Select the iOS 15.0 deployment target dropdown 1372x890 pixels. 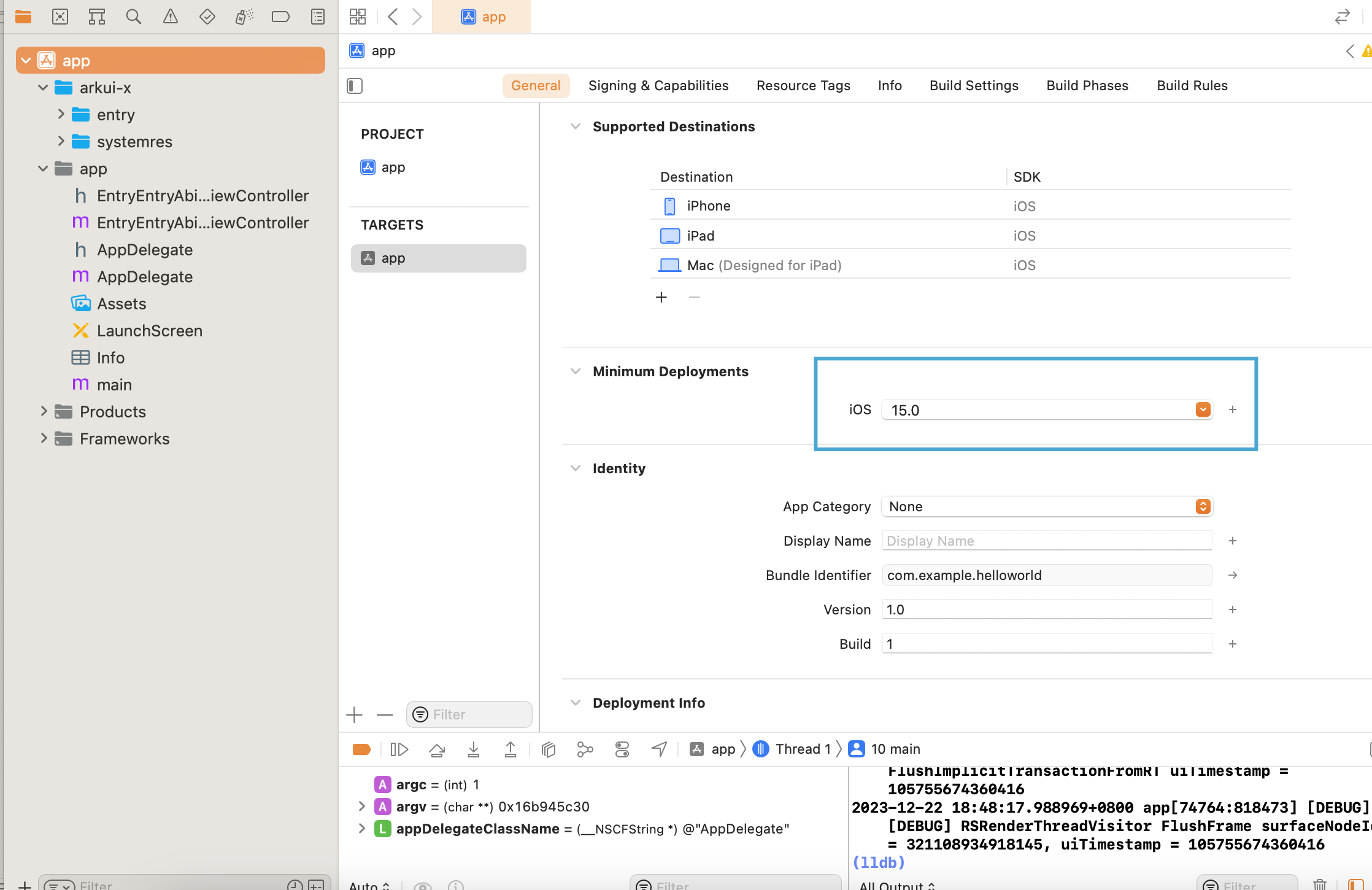coord(1203,409)
